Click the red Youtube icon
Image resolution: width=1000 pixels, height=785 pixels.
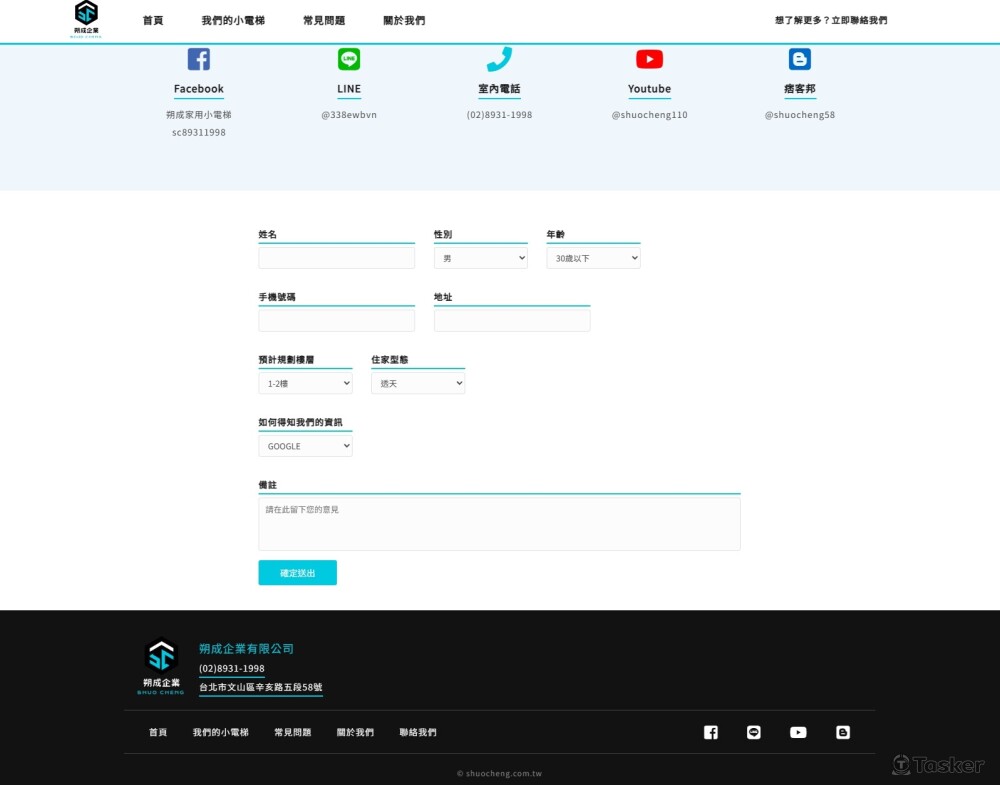649,59
